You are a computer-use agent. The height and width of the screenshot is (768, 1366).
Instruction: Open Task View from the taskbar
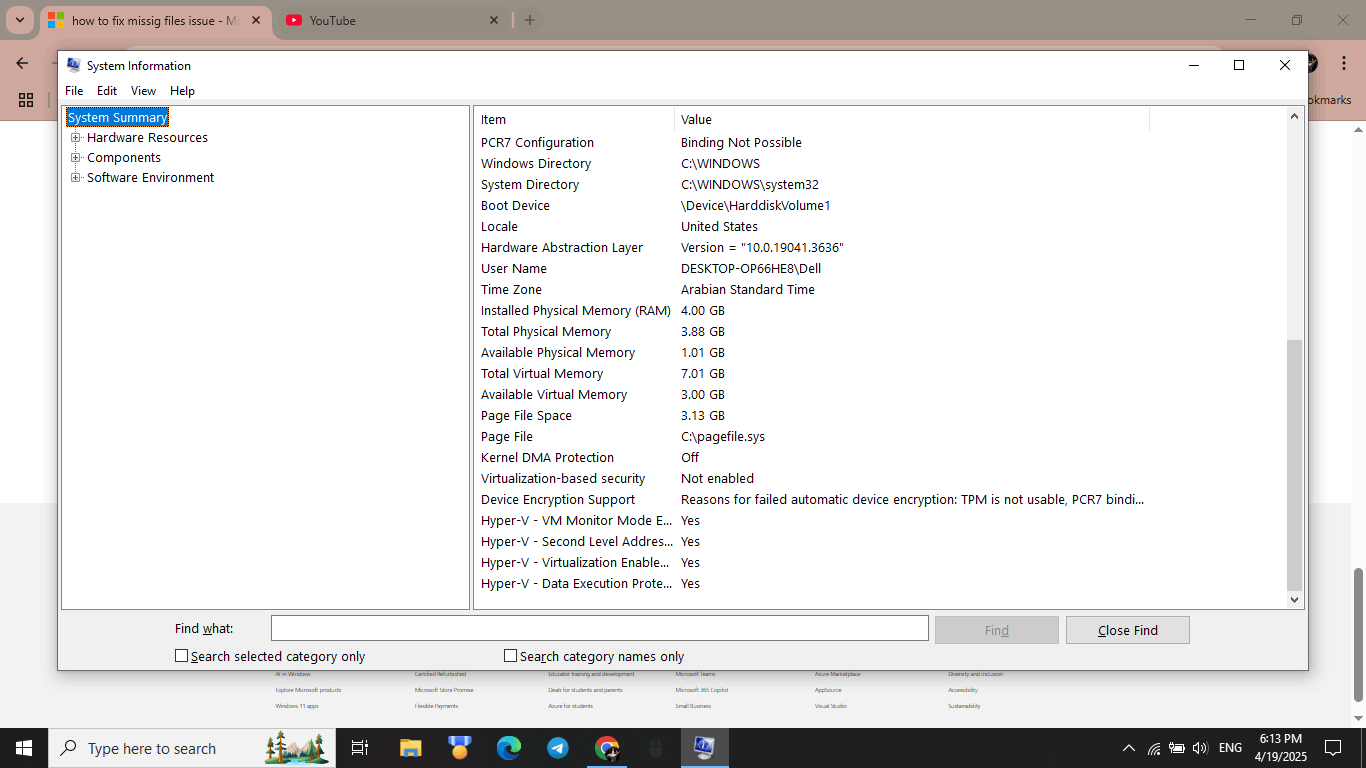[x=360, y=748]
